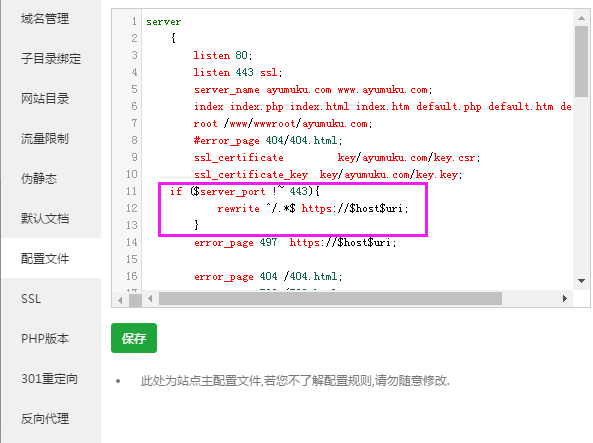Click the horizontal scrollbar thumb
The width and height of the screenshot is (593, 443).
(330, 298)
